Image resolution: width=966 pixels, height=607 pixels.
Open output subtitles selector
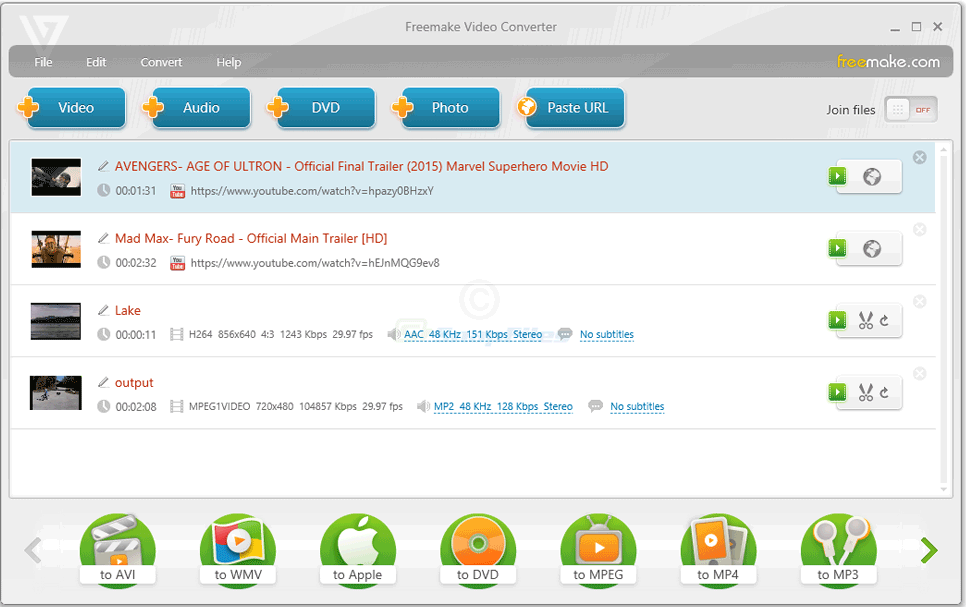[x=637, y=407]
